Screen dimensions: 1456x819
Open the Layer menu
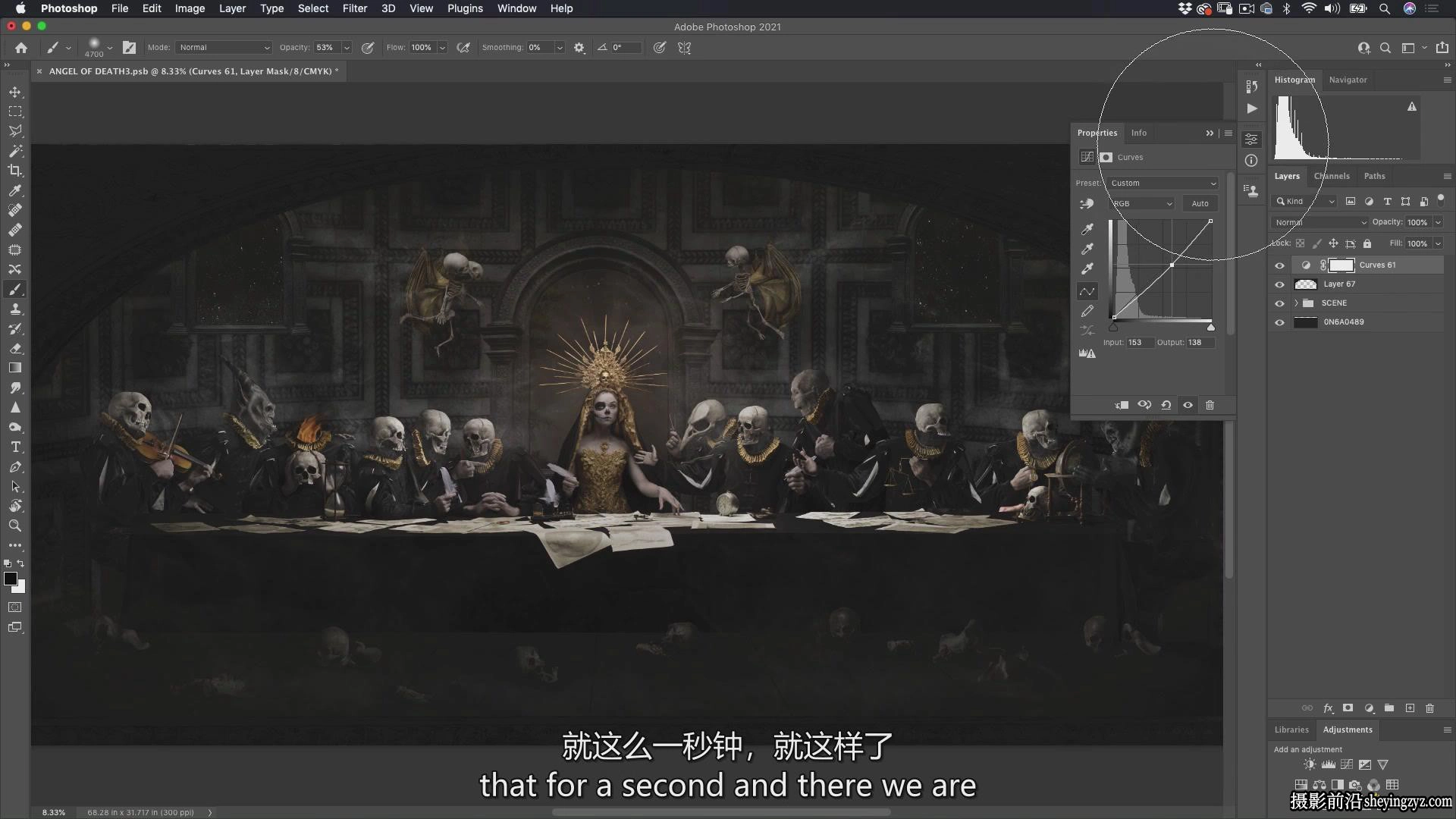[x=232, y=8]
